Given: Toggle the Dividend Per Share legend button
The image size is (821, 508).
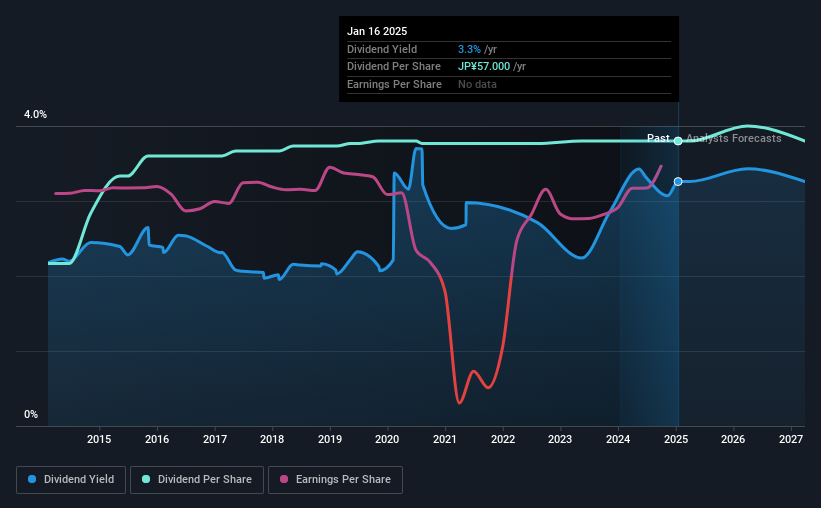Looking at the screenshot, I should [x=197, y=480].
